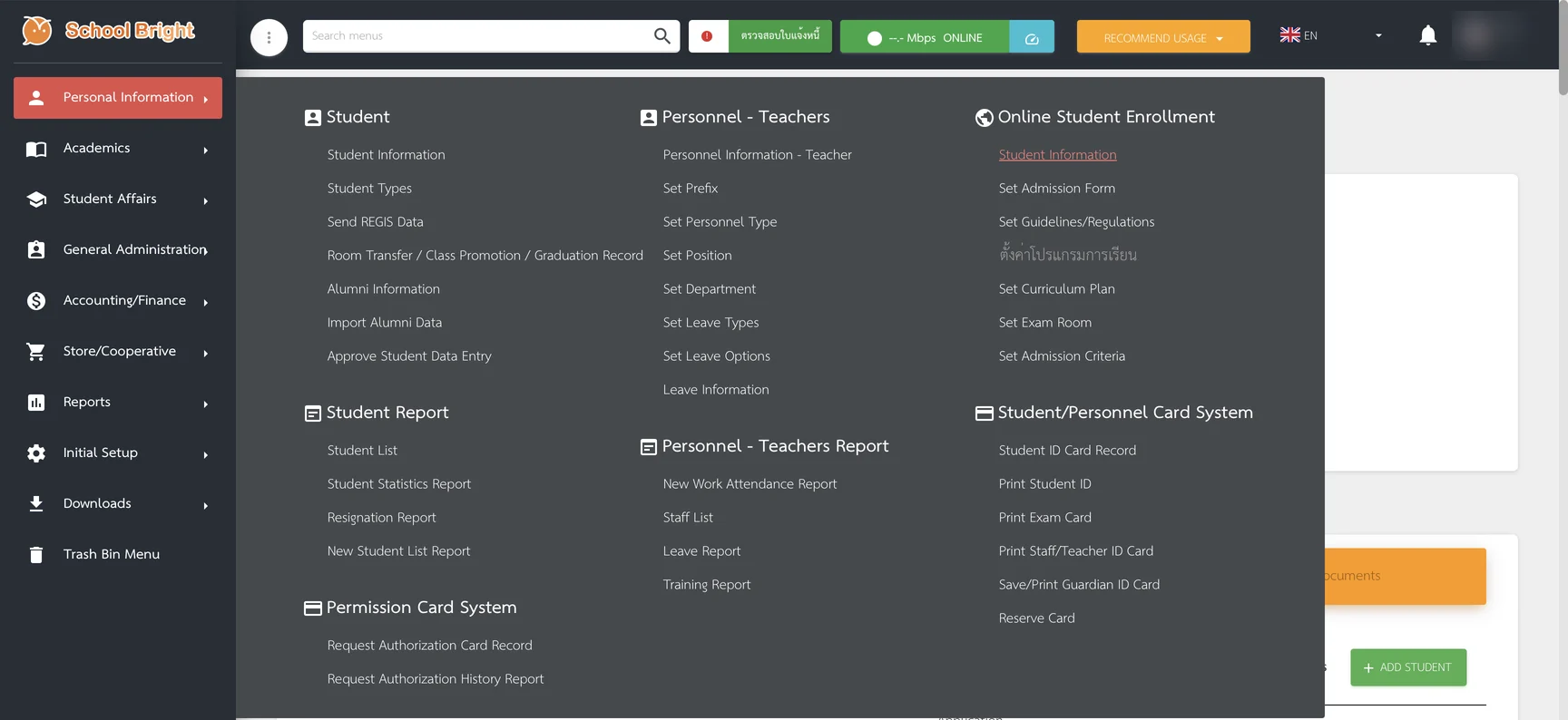The image size is (1568, 720).
Task: Click the green Thai invoice check button
Action: [x=780, y=36]
